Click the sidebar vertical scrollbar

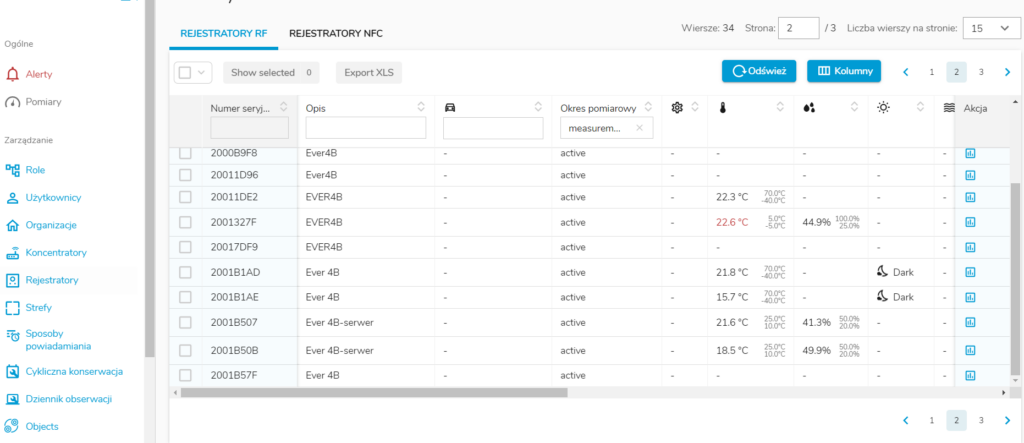pos(150,178)
